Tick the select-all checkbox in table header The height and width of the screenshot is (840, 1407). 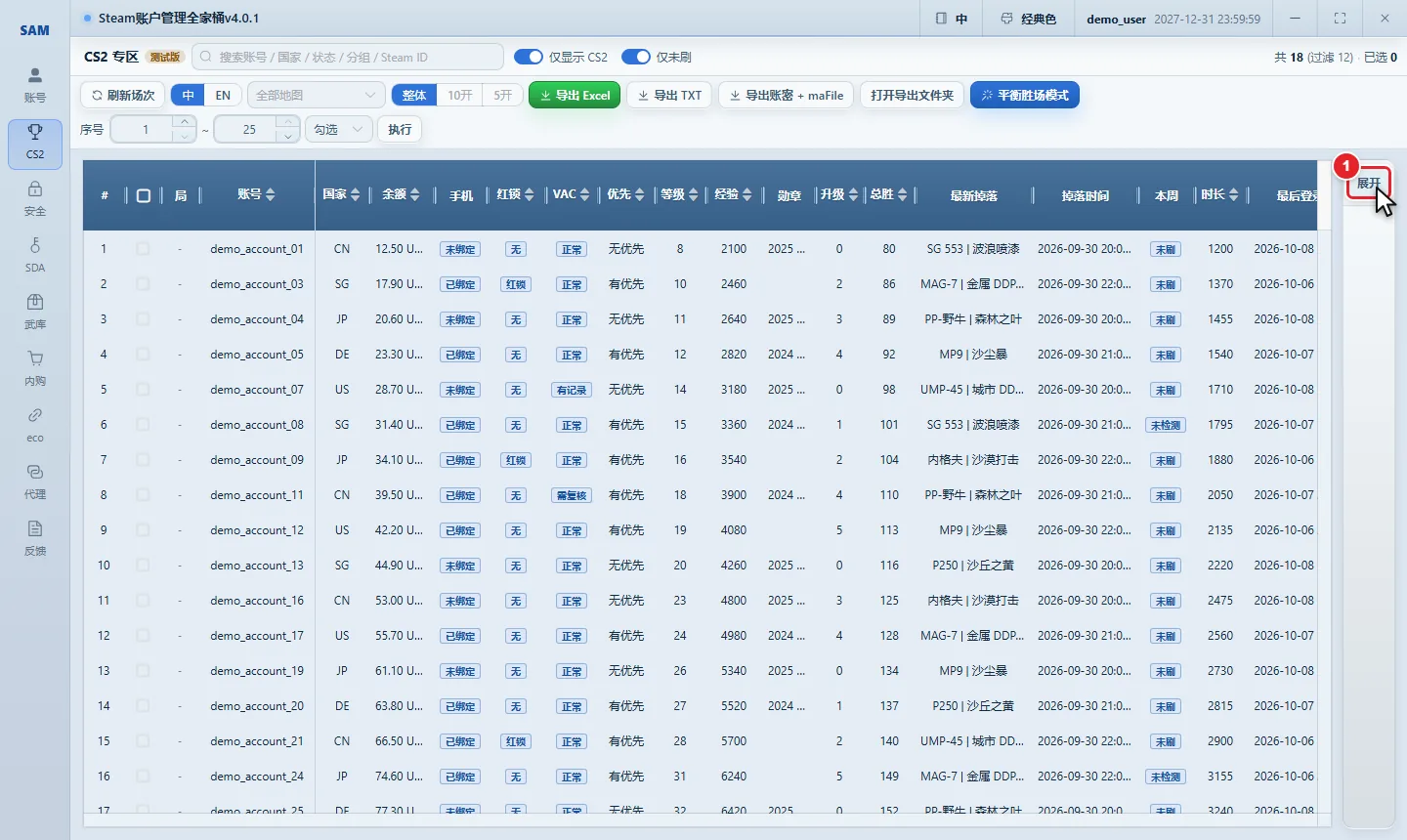pyautogui.click(x=144, y=195)
